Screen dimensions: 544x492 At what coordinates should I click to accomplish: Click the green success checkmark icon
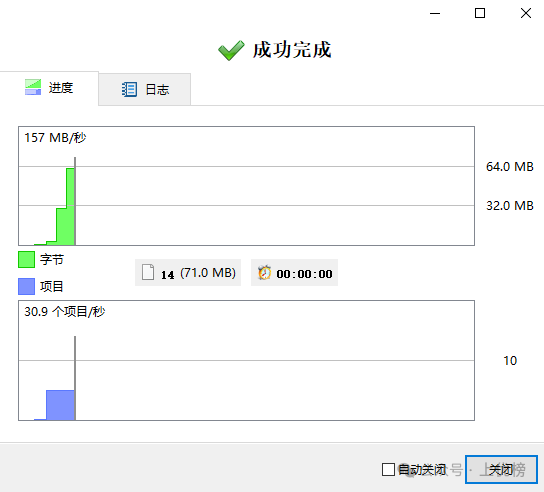point(231,50)
